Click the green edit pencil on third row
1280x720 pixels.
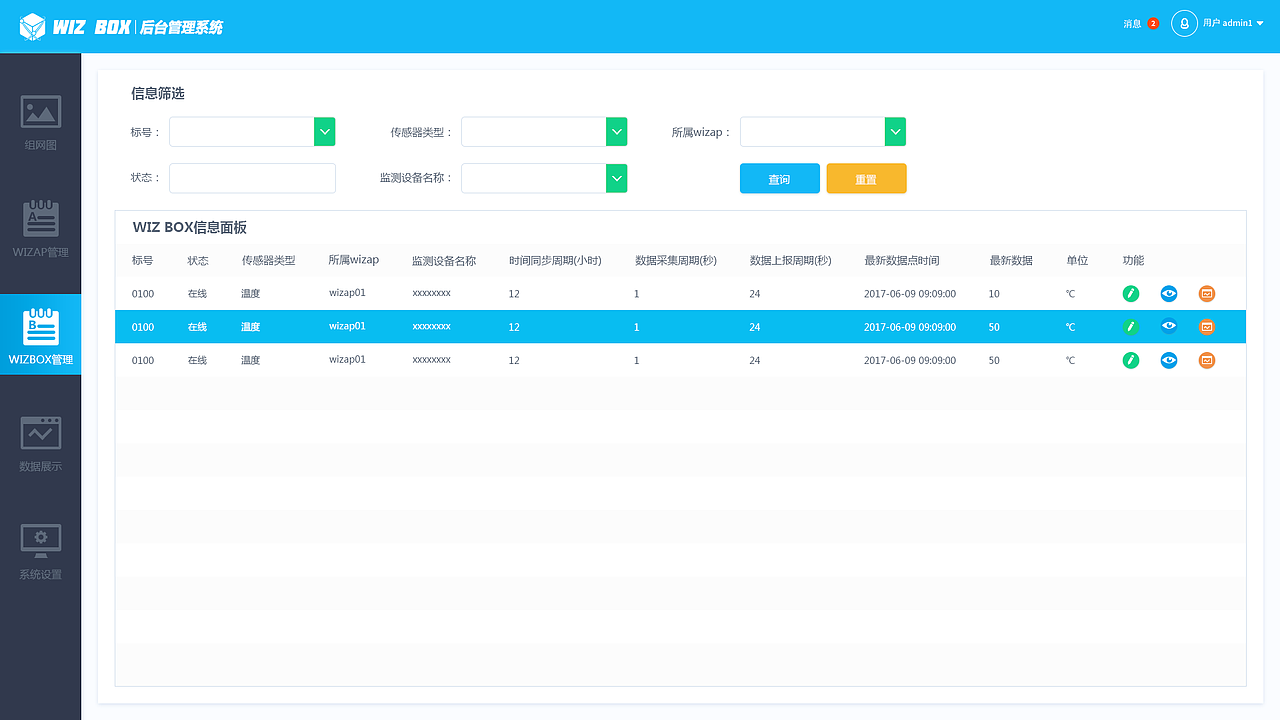(x=1130, y=360)
